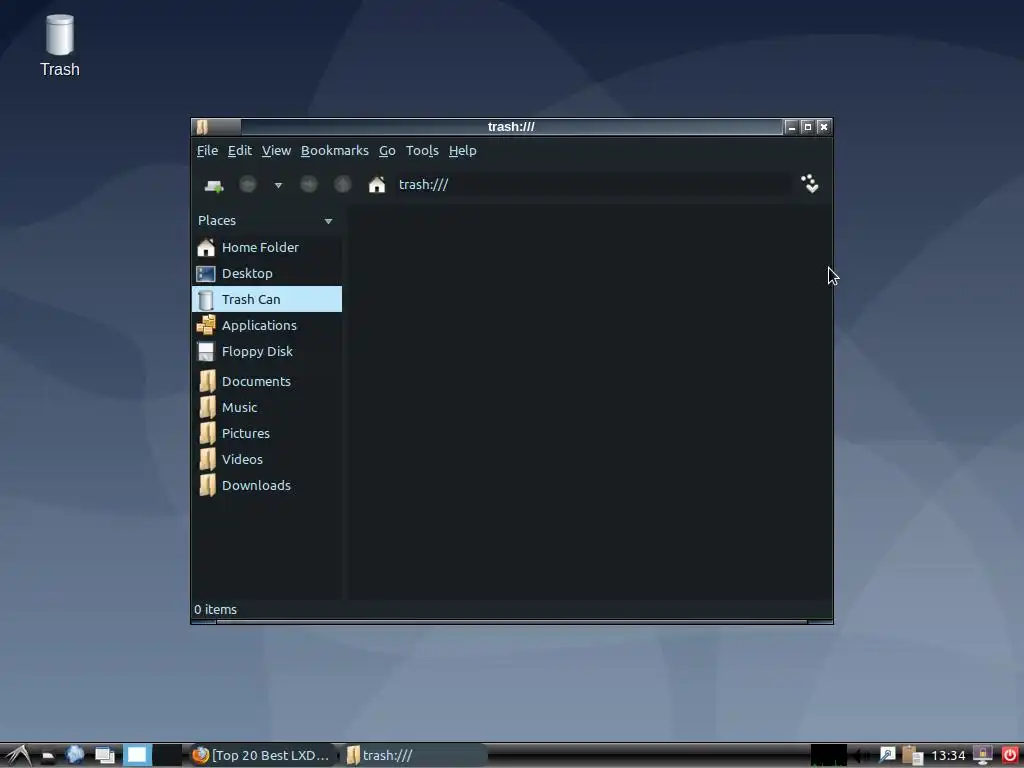The width and height of the screenshot is (1024, 768).
Task: Open the Go menu
Action: pos(387,151)
